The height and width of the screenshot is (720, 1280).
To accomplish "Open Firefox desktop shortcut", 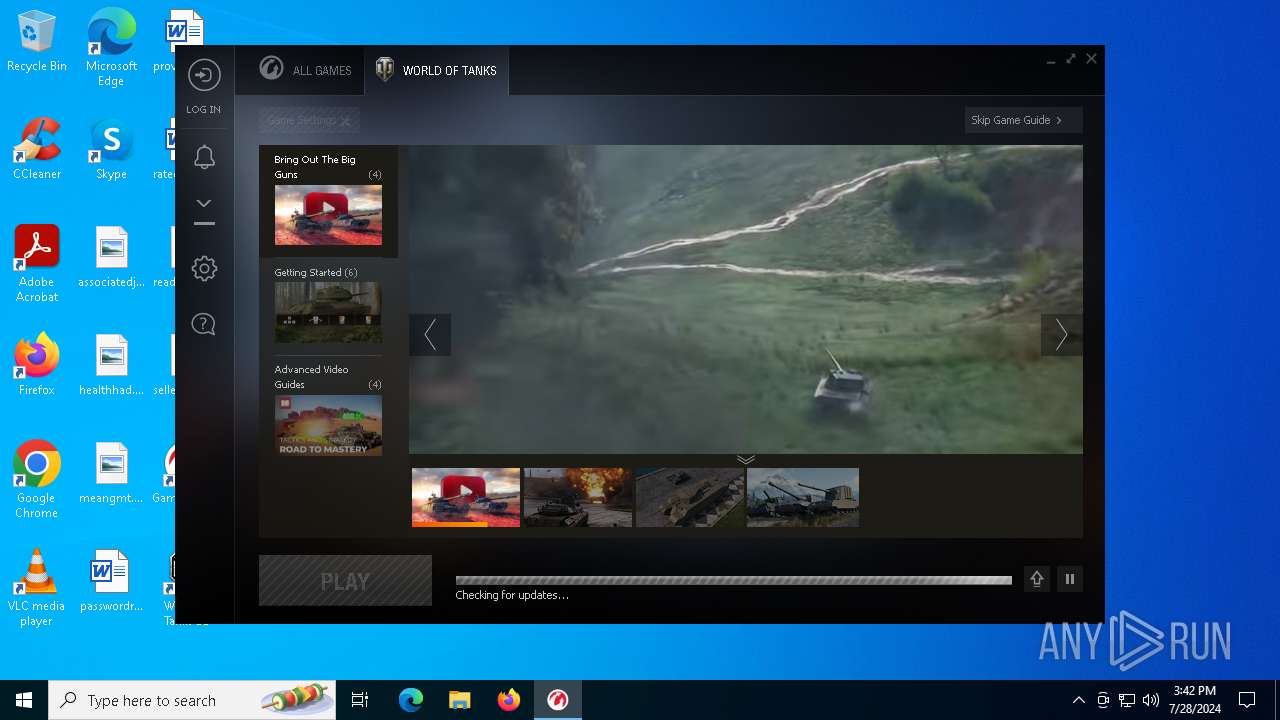I will [37, 365].
